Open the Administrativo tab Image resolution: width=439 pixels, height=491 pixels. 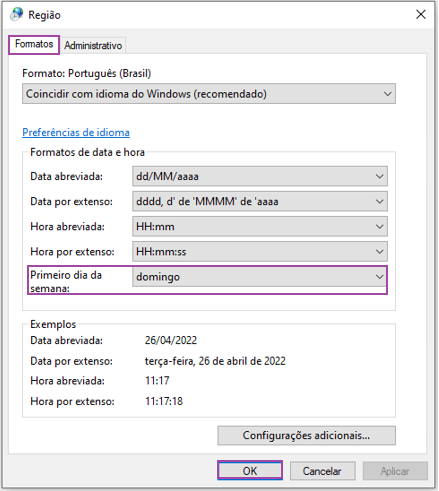point(93,45)
